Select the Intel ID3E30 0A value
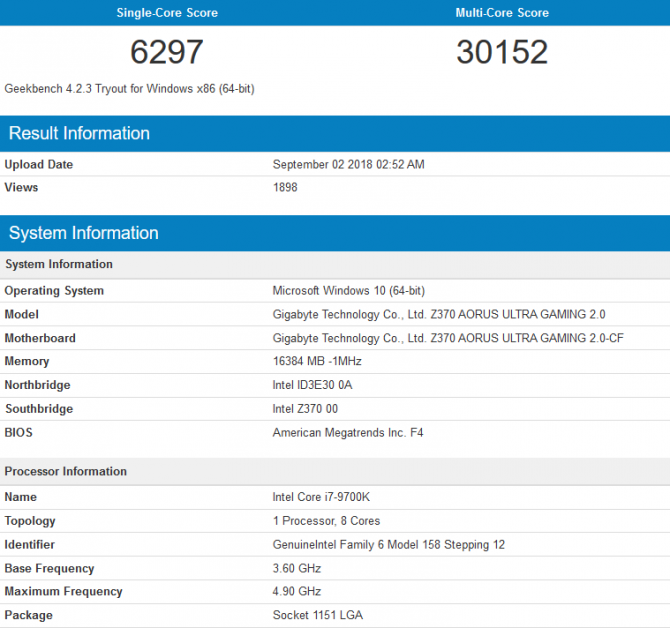 312,385
